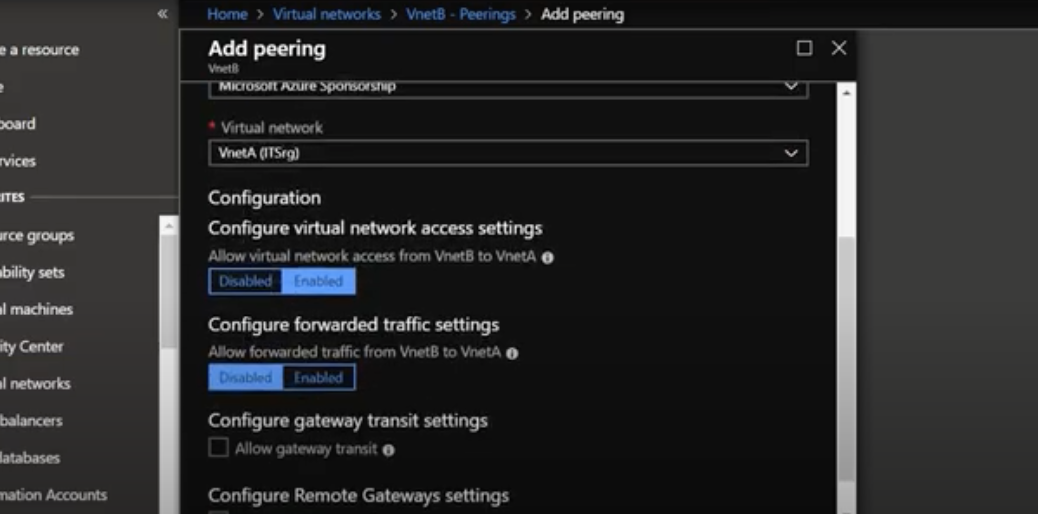Click info icon next to gateway transit
This screenshot has height=514, width=1038.
[389, 450]
